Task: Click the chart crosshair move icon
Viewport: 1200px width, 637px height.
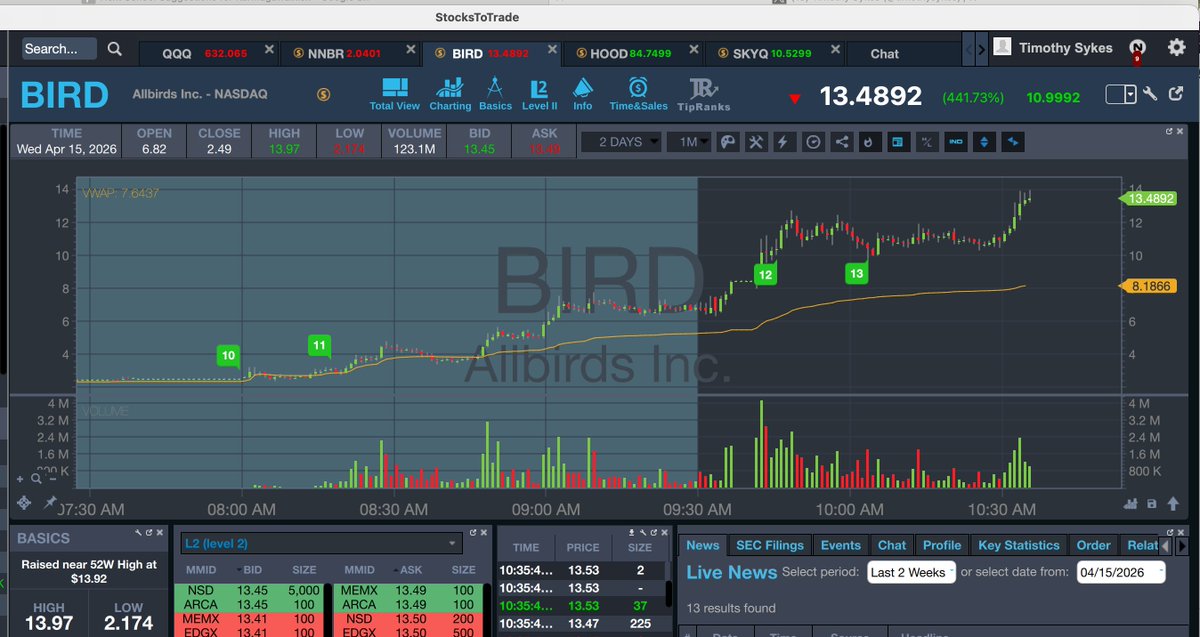Action: click(x=26, y=502)
